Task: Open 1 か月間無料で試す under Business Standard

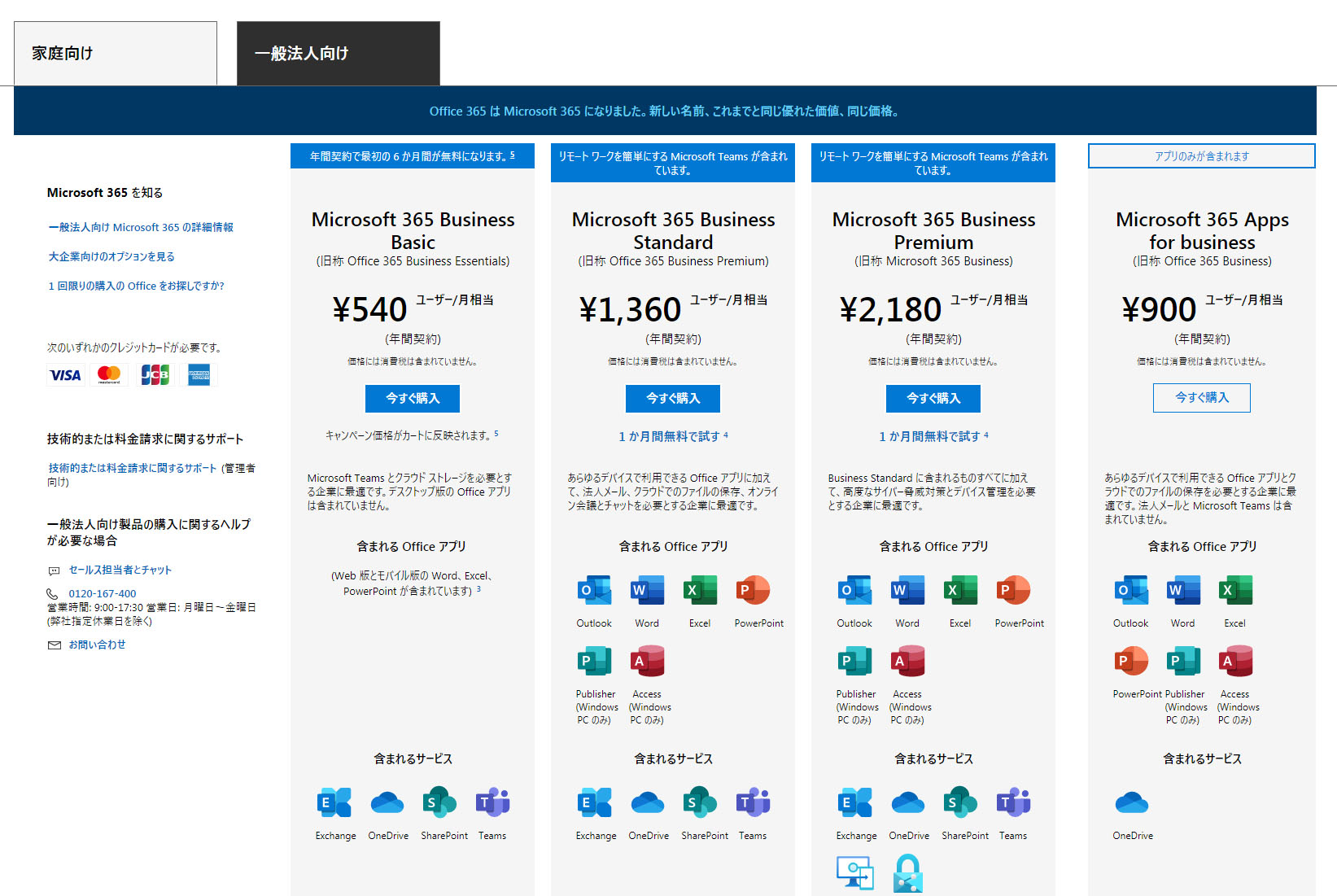Action: [x=669, y=436]
